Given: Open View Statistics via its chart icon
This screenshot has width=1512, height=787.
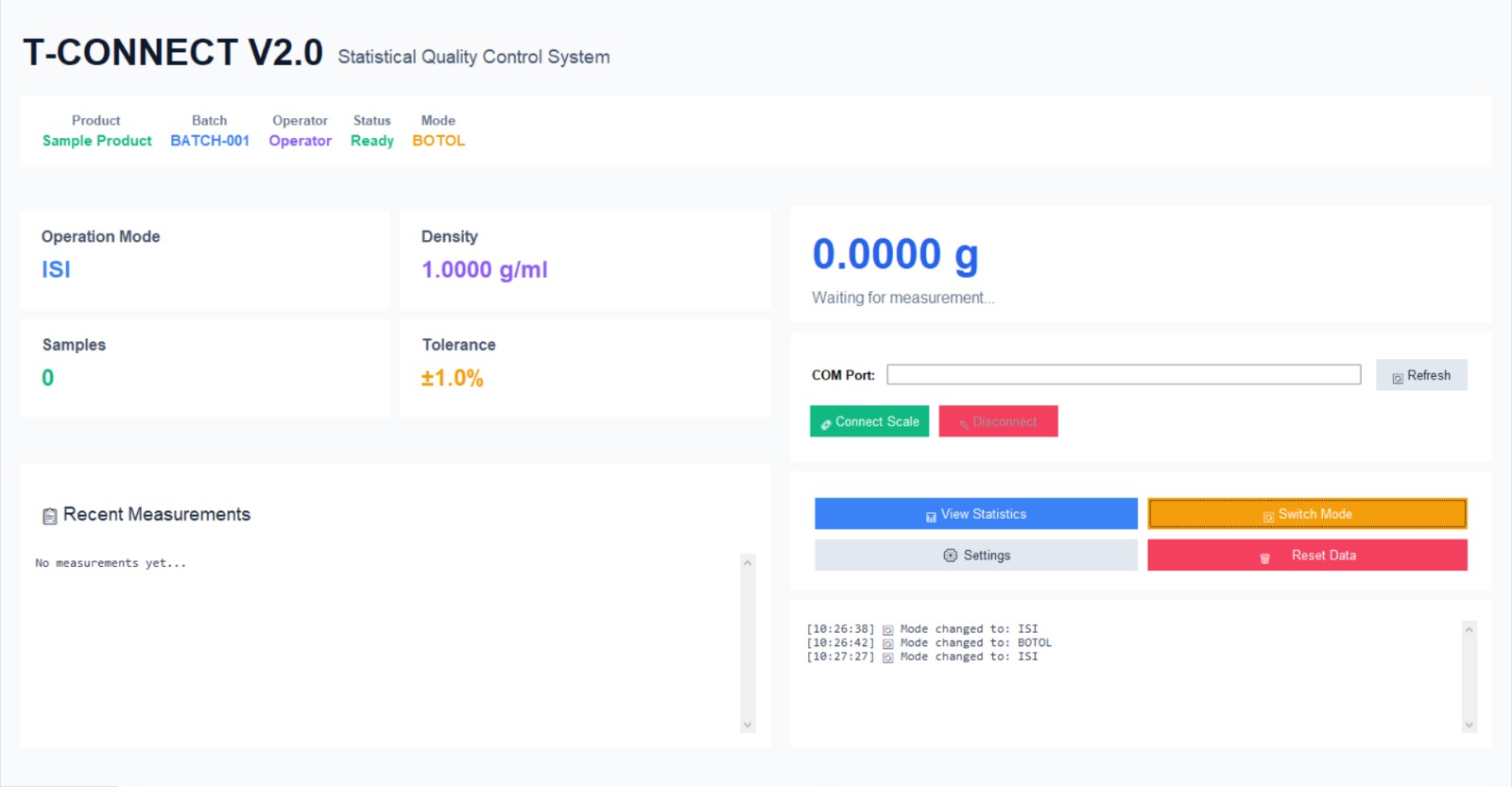Looking at the screenshot, I should pyautogui.click(x=931, y=516).
